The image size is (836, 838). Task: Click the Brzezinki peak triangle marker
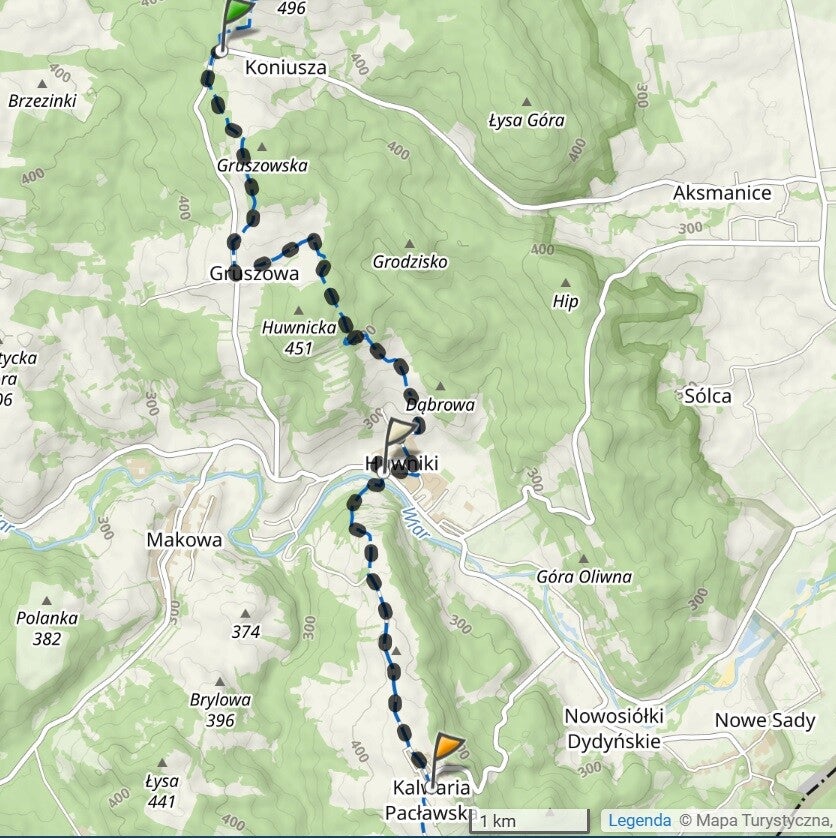pyautogui.click(x=42, y=83)
